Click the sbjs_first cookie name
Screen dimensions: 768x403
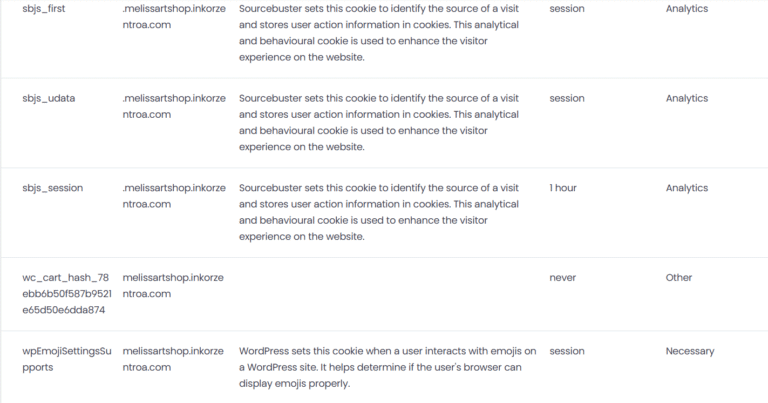point(48,8)
